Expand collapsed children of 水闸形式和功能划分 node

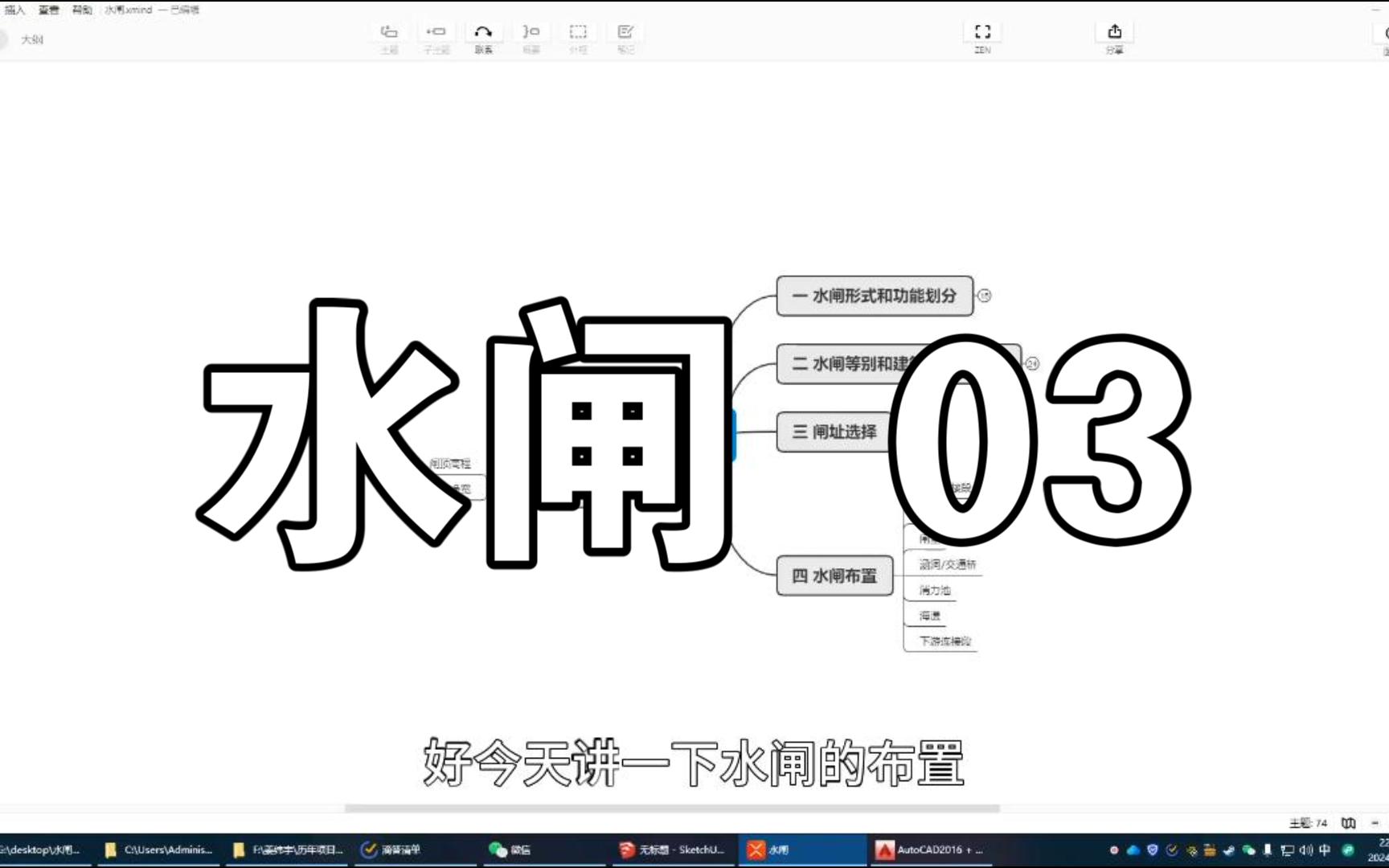984,296
